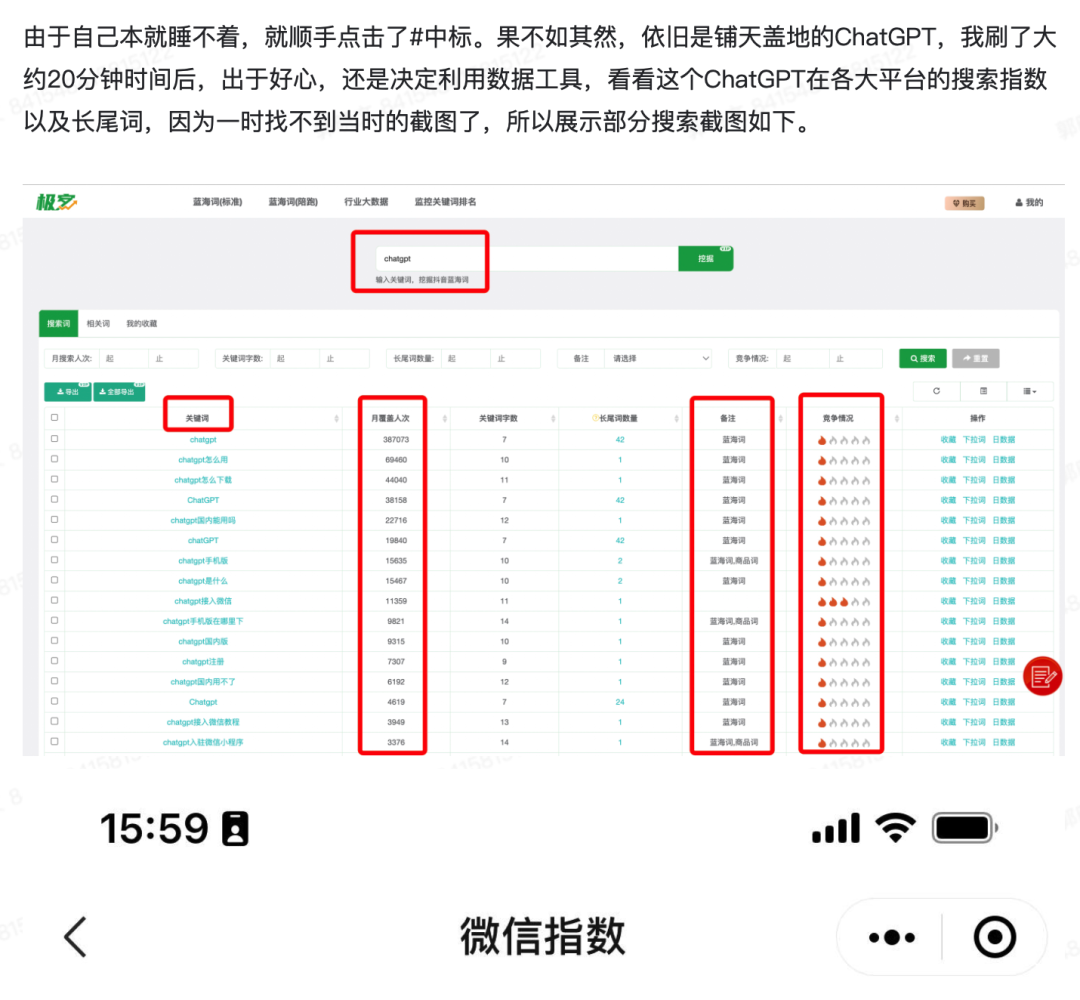
Task: Check the chatgpt注册 row checkbox
Action: (54, 661)
